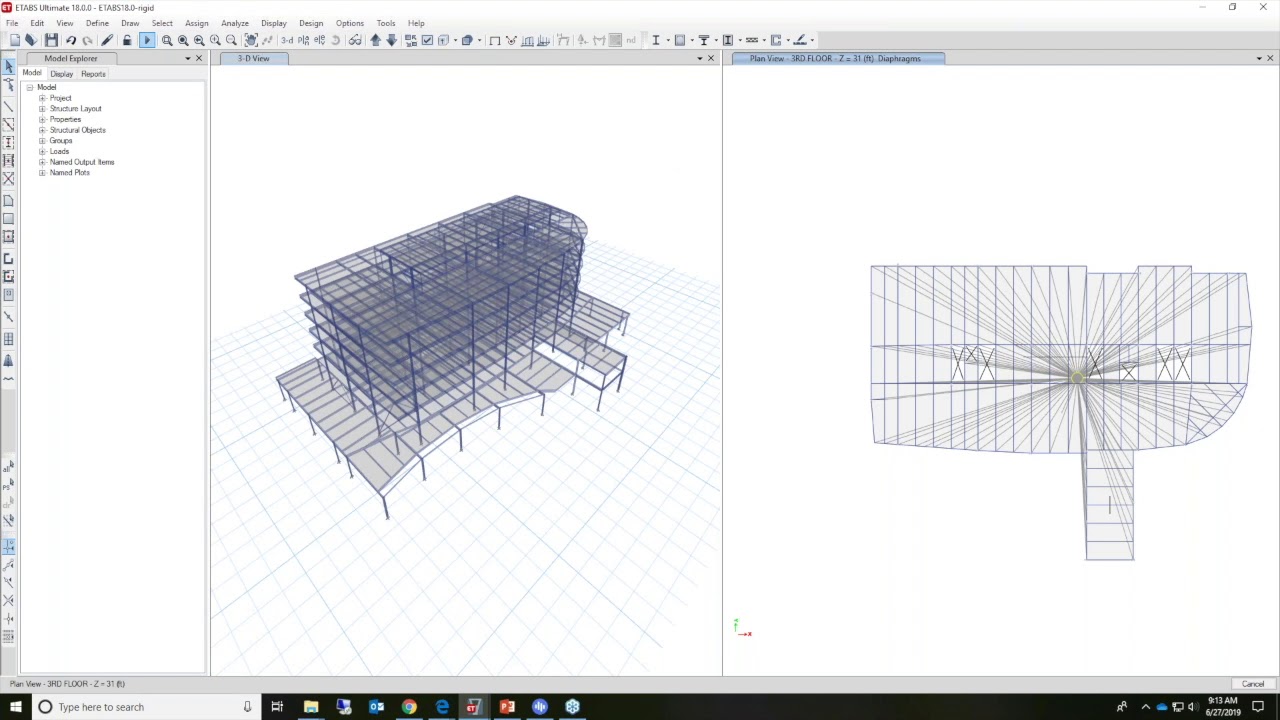Set the default 3-d view
This screenshot has height=720, width=1280.
(287, 40)
